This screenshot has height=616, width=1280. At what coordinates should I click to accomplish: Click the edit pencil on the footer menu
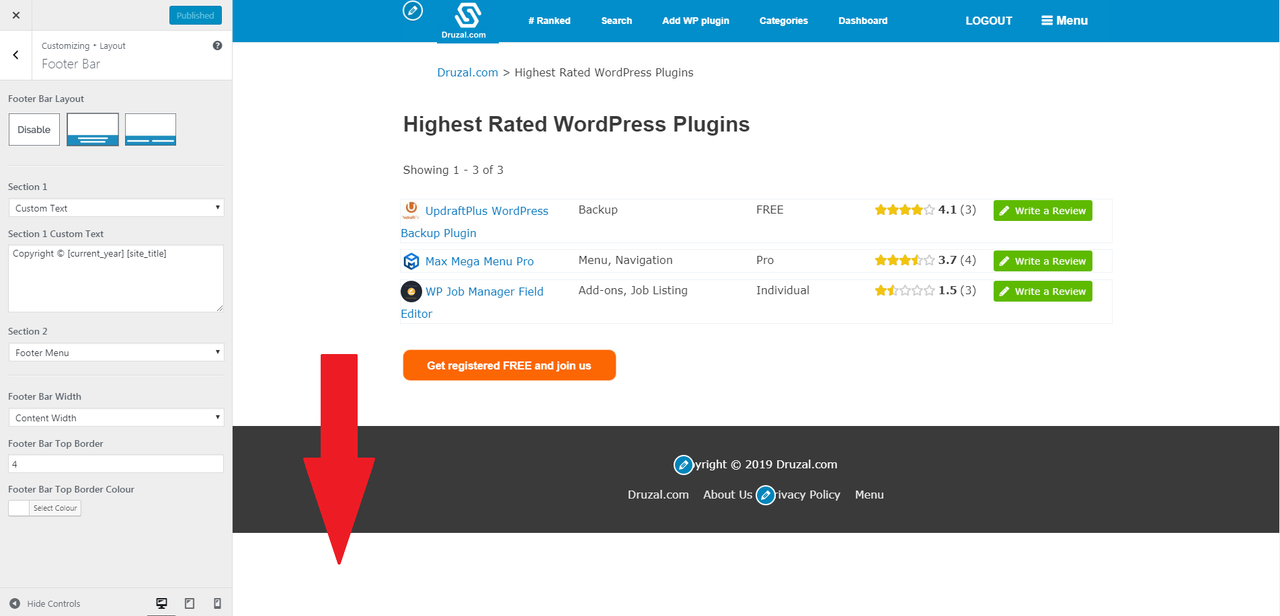tap(765, 495)
